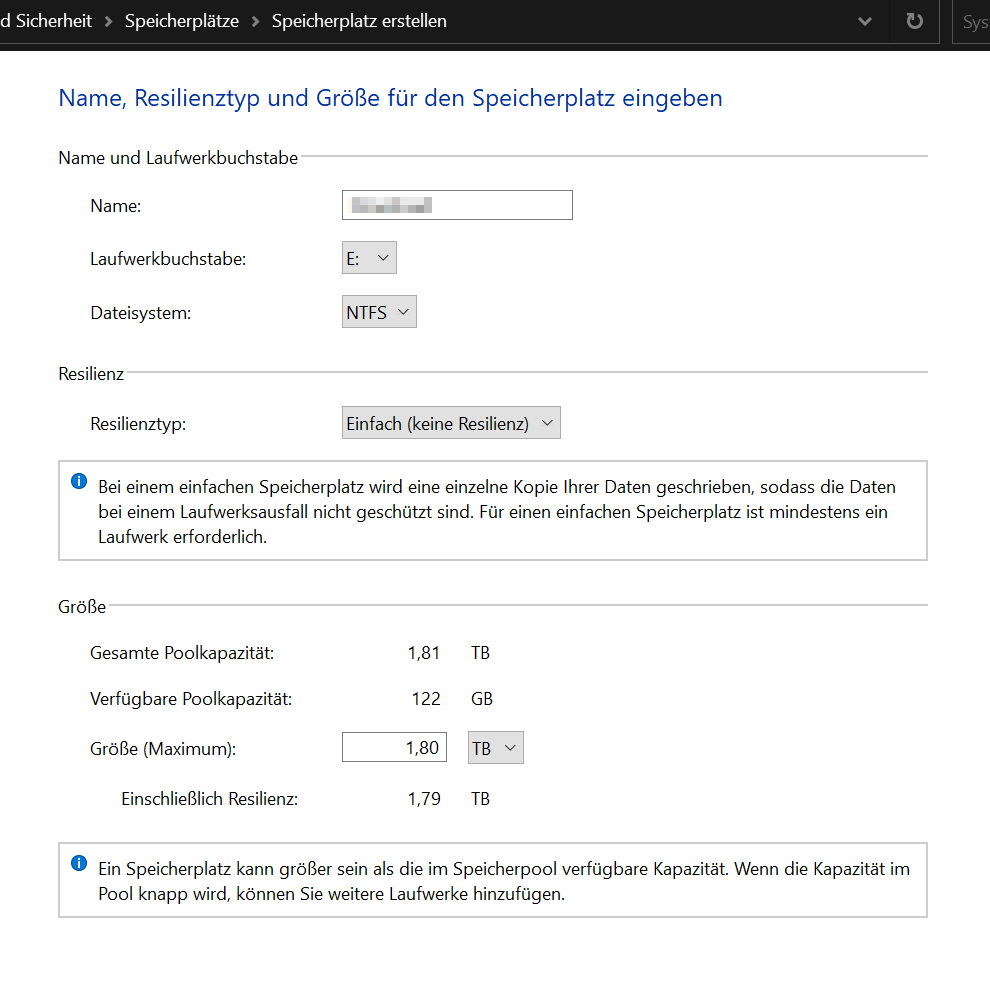Click the heading 'Name, Resilienztyp und Größe für den Speicherplatz eingeben'
The width and height of the screenshot is (990, 992).
point(390,98)
